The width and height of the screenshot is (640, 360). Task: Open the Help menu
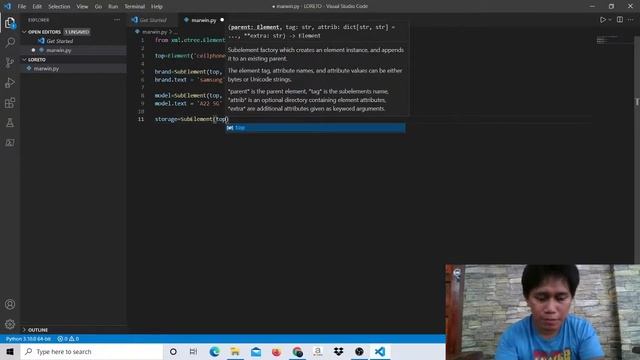[157, 7]
